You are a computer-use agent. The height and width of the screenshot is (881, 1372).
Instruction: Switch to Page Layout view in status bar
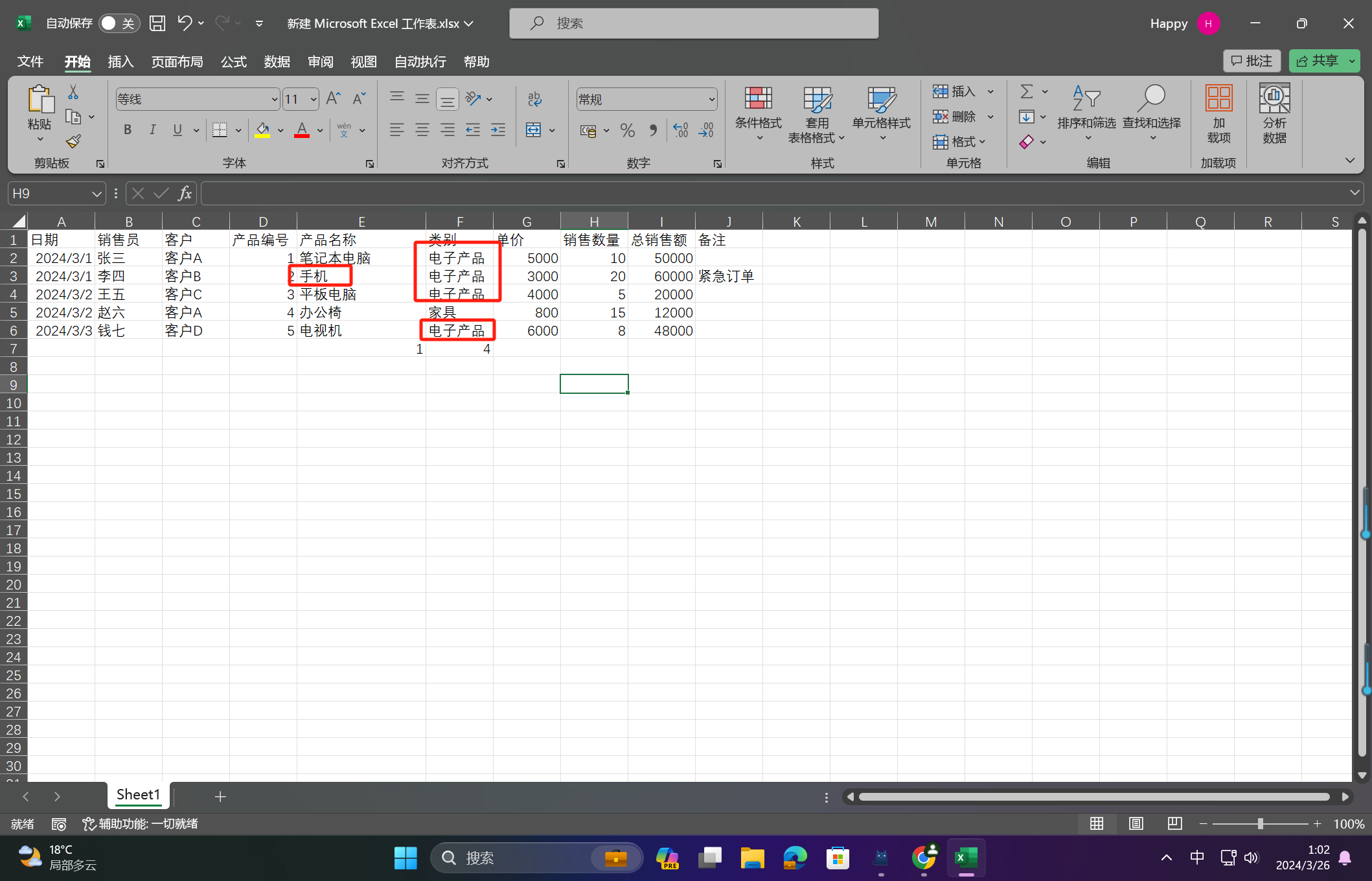[x=1136, y=823]
